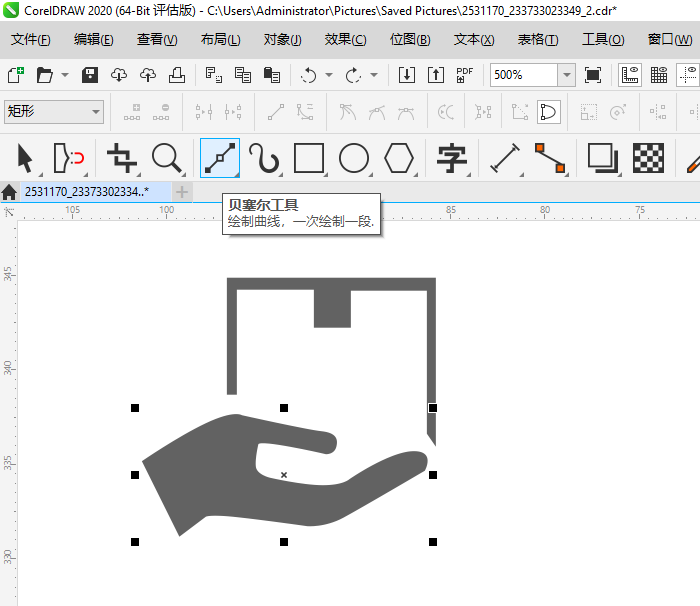Click the cloud download icon
The image size is (700, 606).
pyautogui.click(x=119, y=75)
